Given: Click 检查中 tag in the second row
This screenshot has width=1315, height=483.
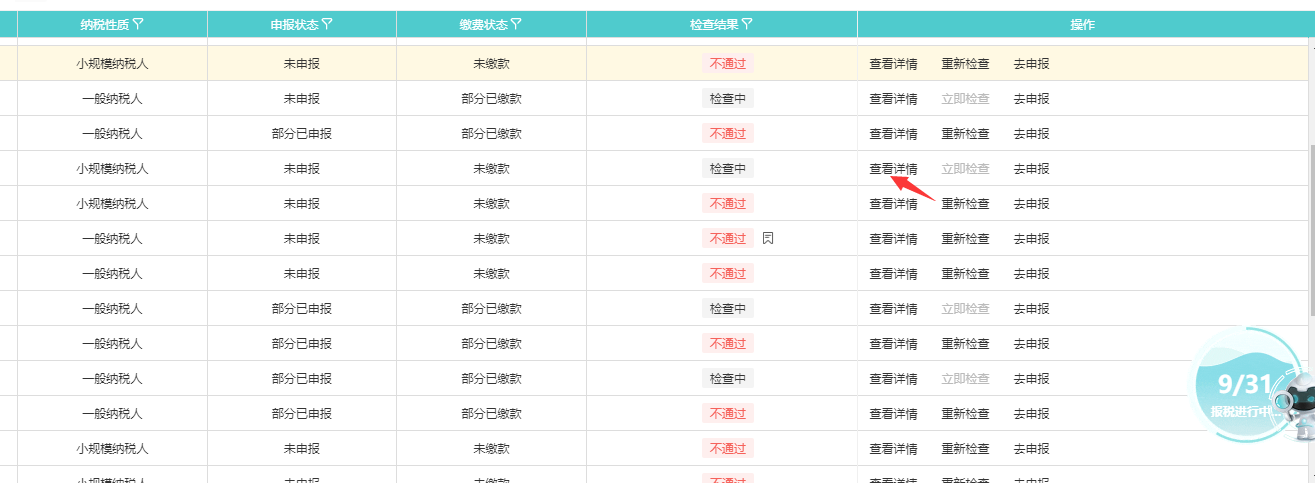Looking at the screenshot, I should [727, 99].
